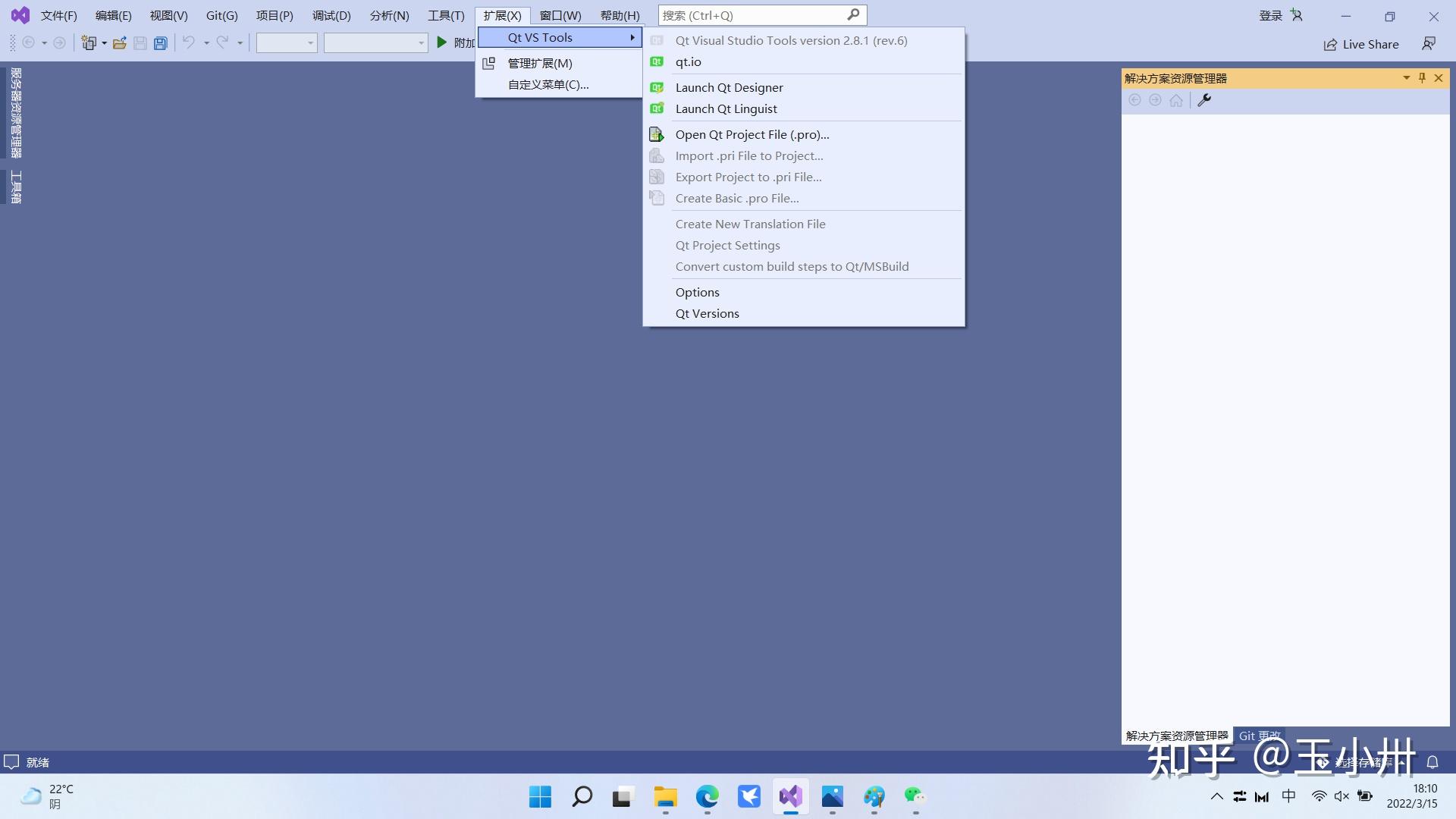Click the open file folder icon
The height and width of the screenshot is (819, 1456).
coord(119,43)
